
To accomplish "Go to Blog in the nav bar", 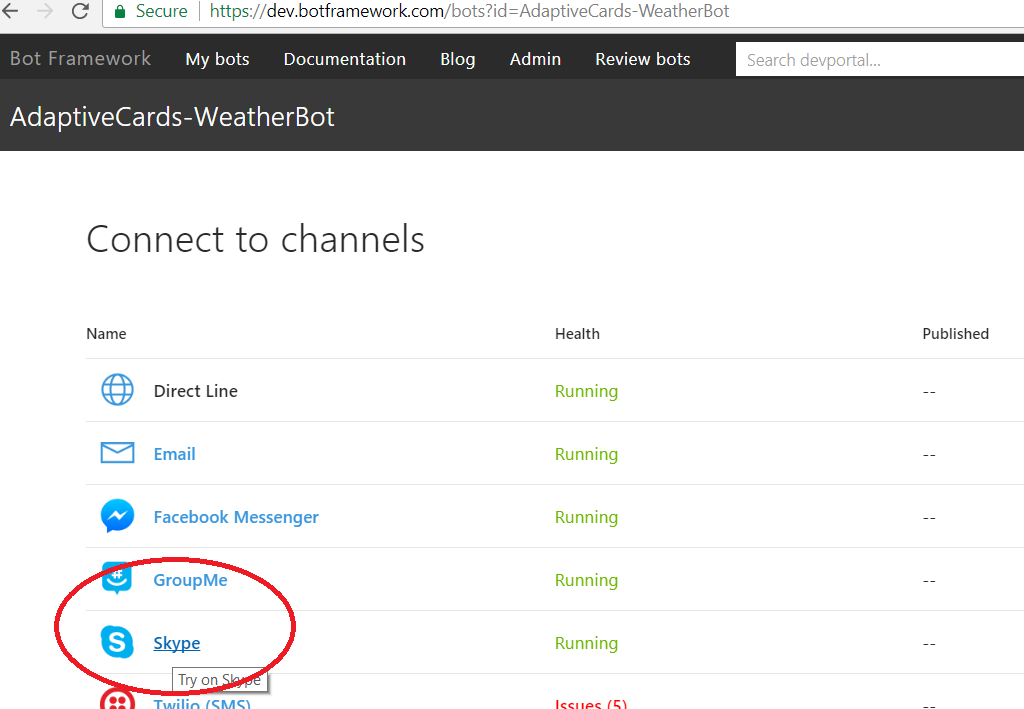I will coord(458,59).
